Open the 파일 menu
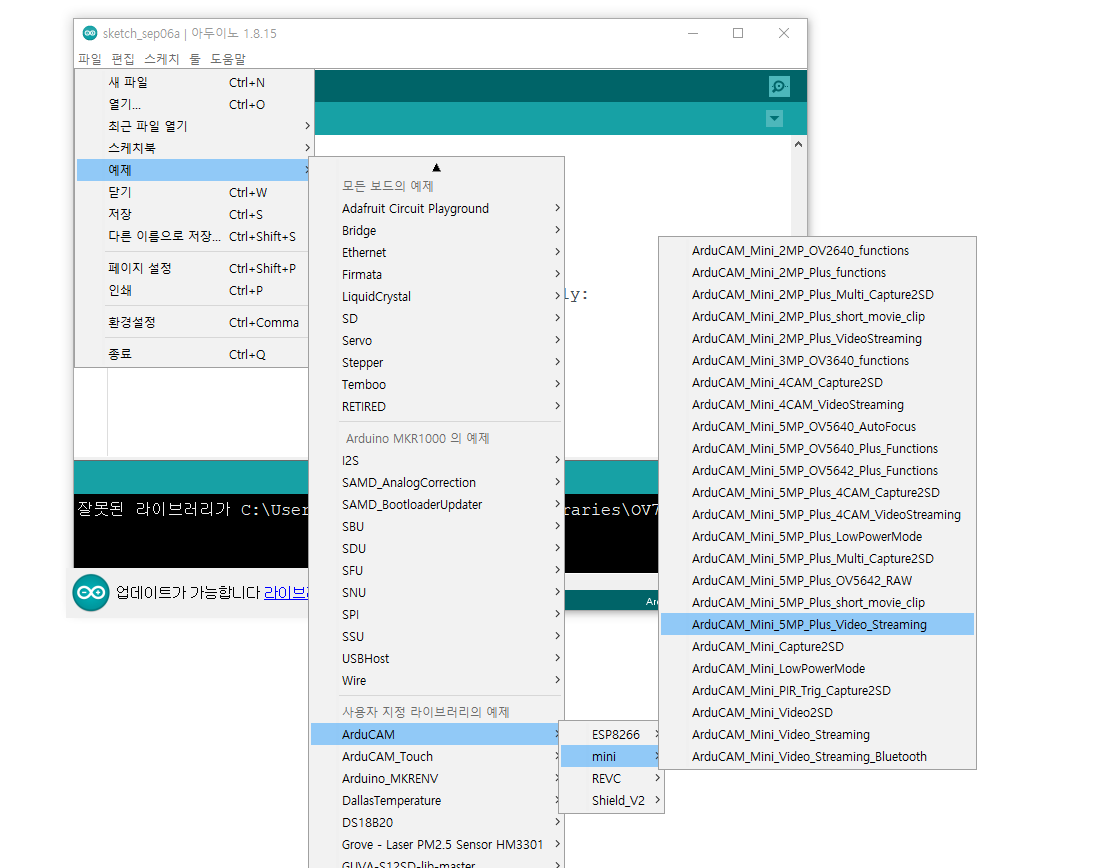 tap(89, 59)
